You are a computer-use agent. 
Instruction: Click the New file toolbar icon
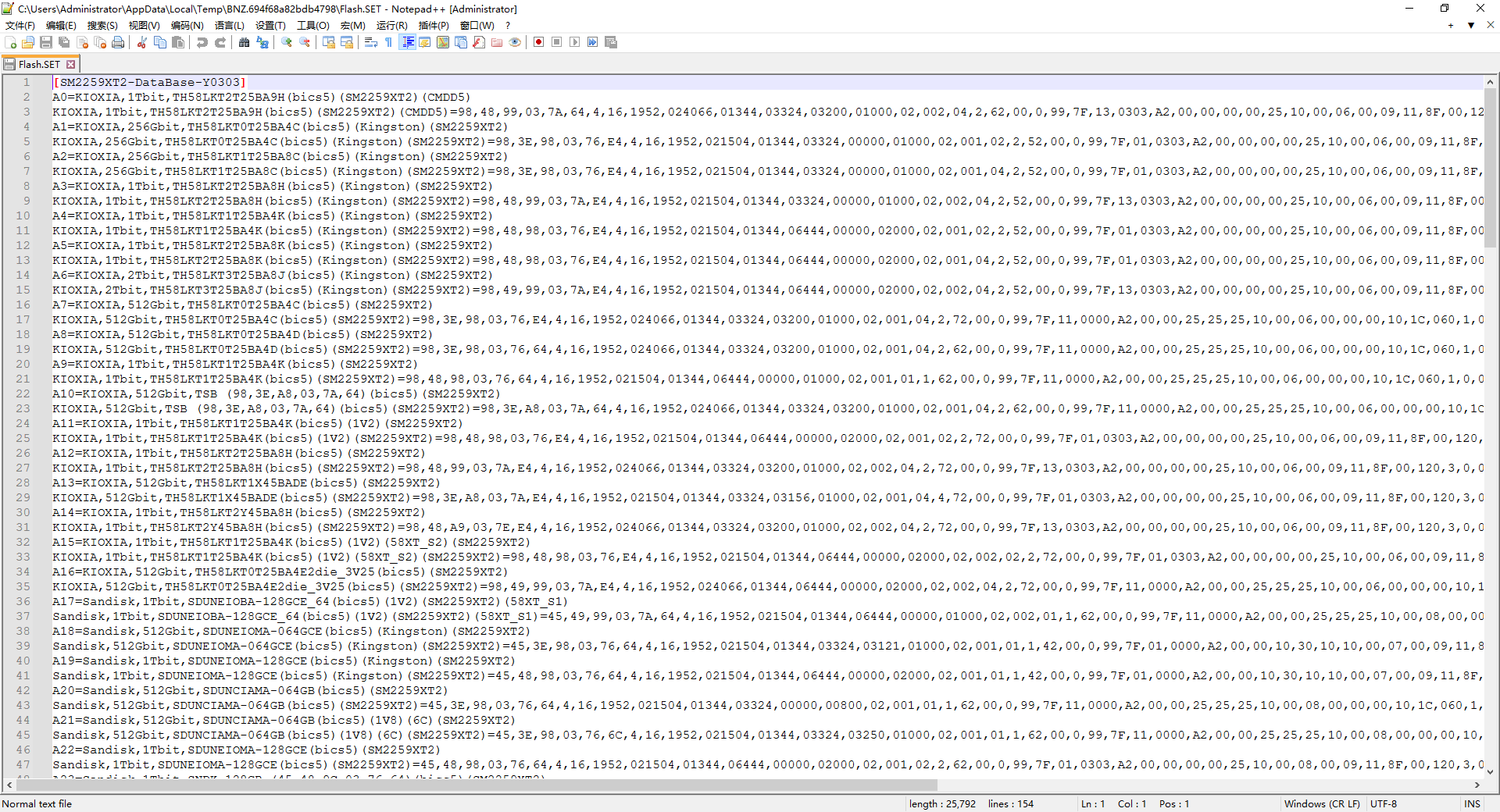11,42
